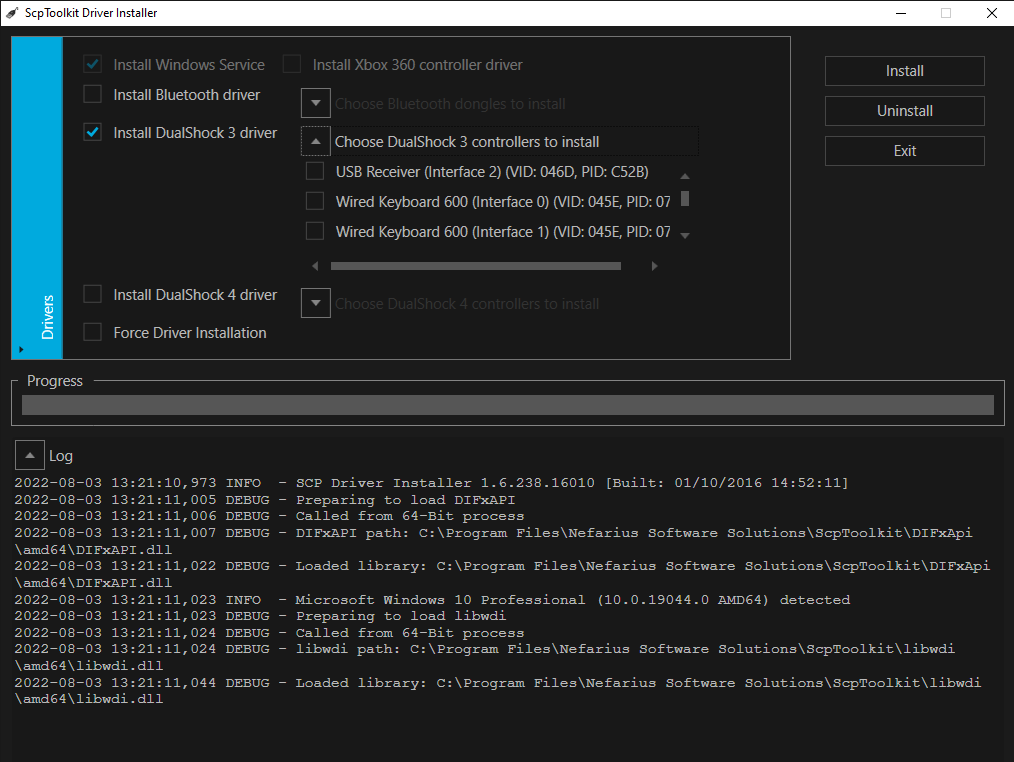Click the 'Choose DualShock 4 controllers to install' text
This screenshot has width=1014, height=762.
[x=467, y=304]
